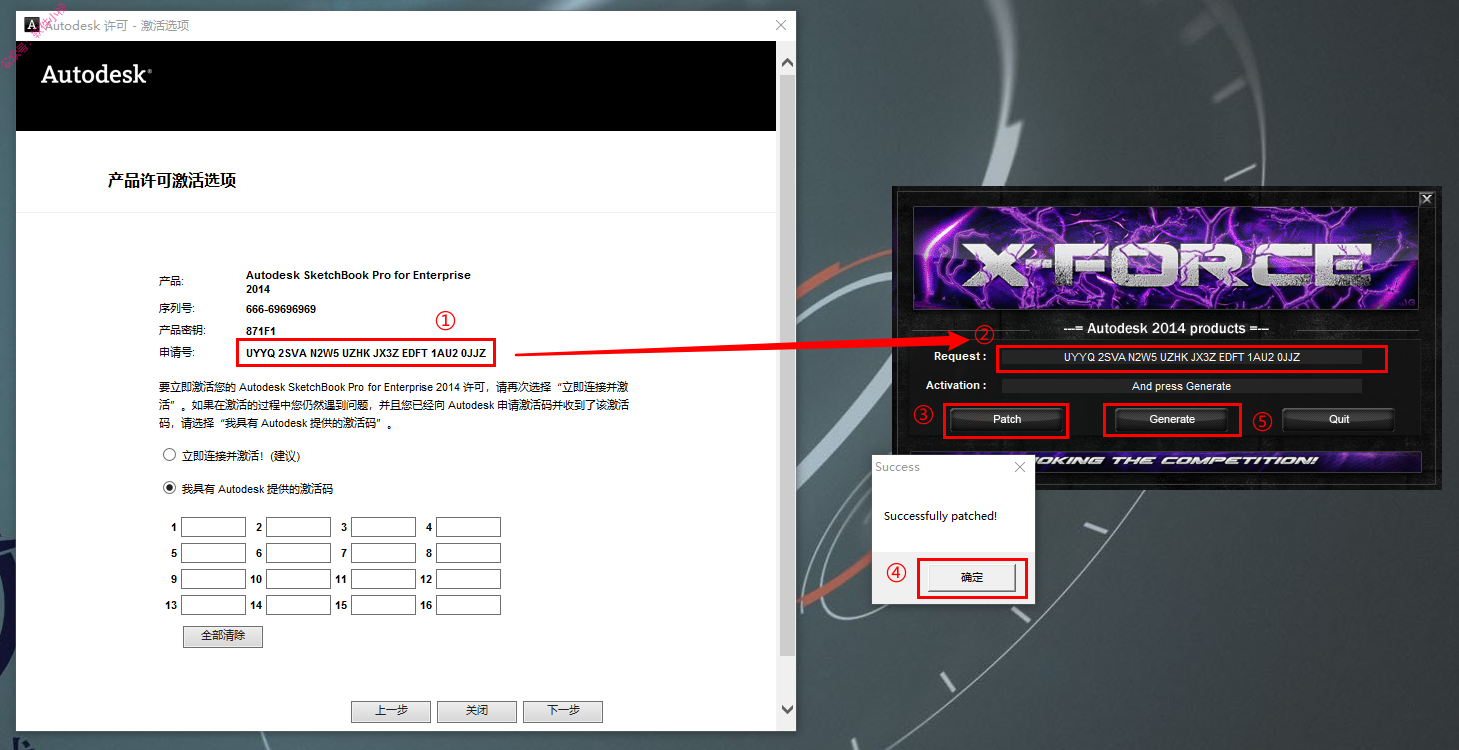This screenshot has height=750, width=1459.
Task: Click activation code field 7
Action: (x=383, y=553)
